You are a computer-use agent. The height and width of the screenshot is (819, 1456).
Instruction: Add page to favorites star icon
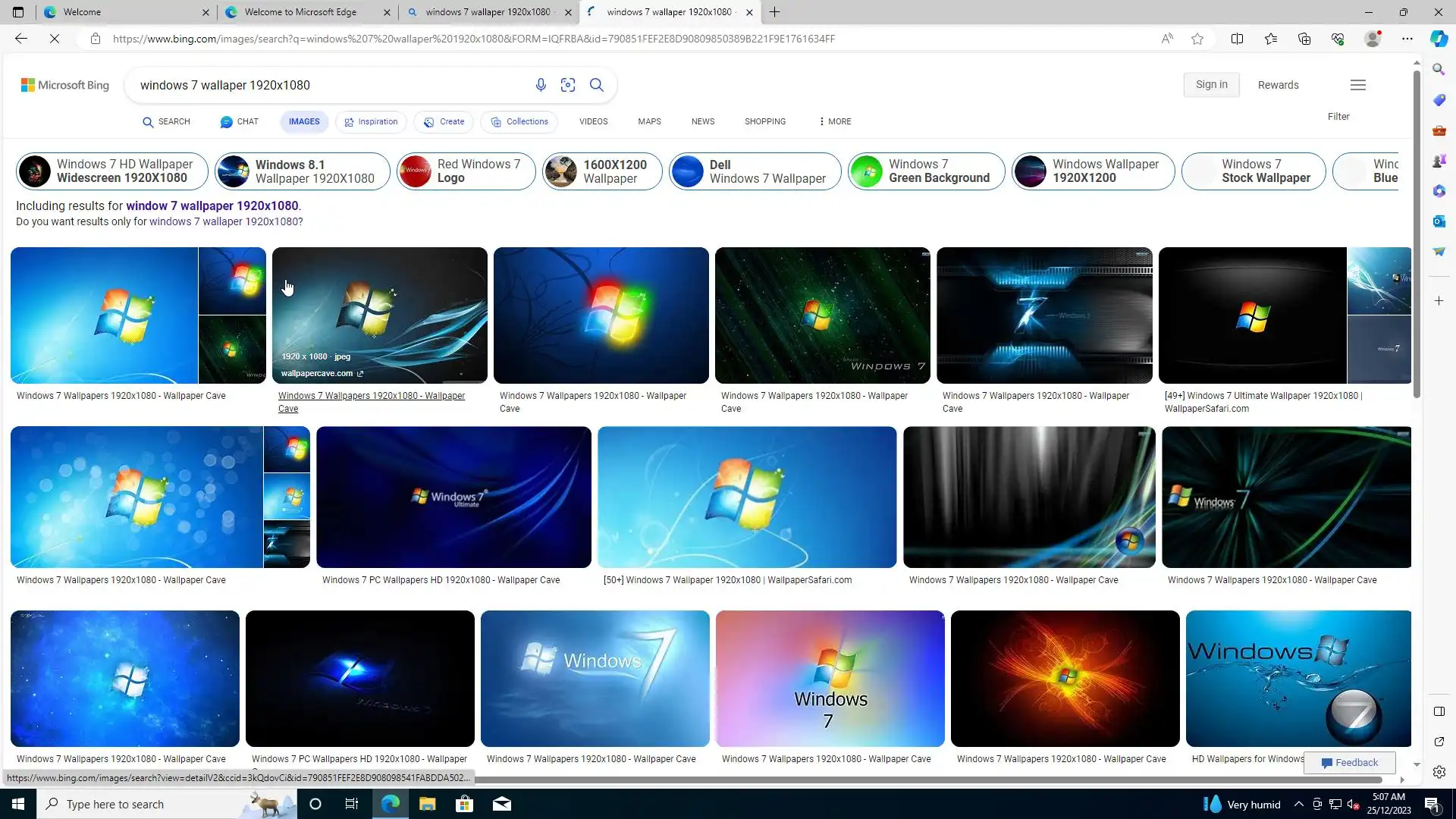point(1197,39)
